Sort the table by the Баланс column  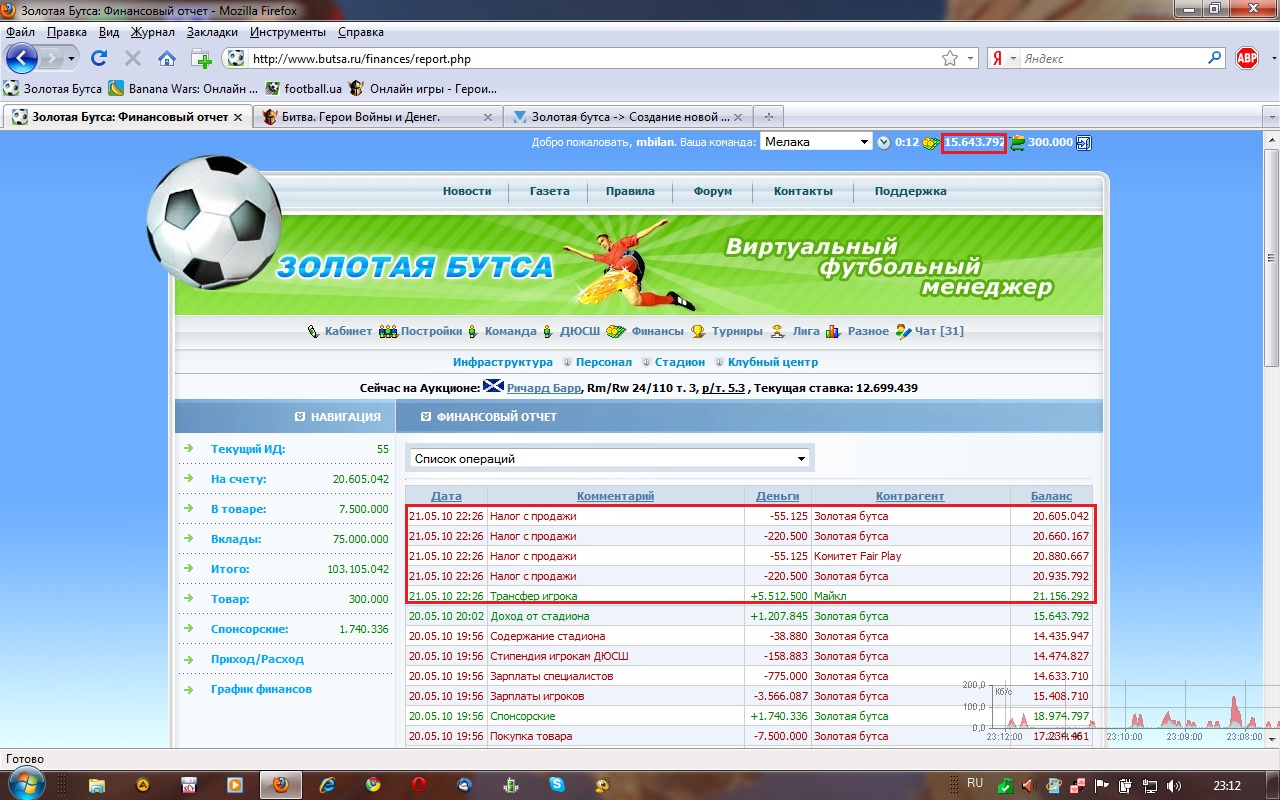tap(1051, 496)
